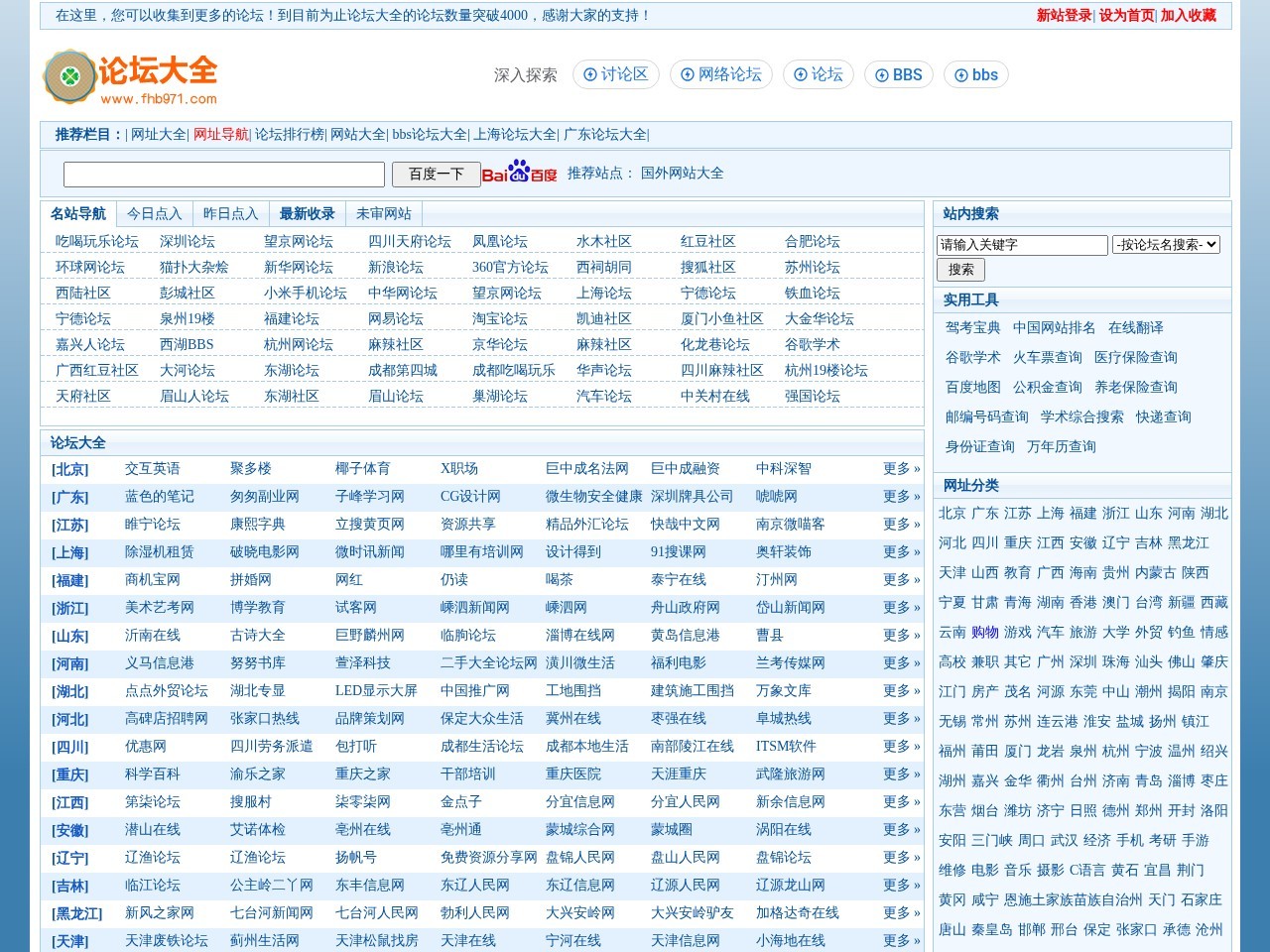Image resolution: width=1270 pixels, height=952 pixels.
Task: Open the 讨论区 explore pill
Action: click(x=615, y=74)
